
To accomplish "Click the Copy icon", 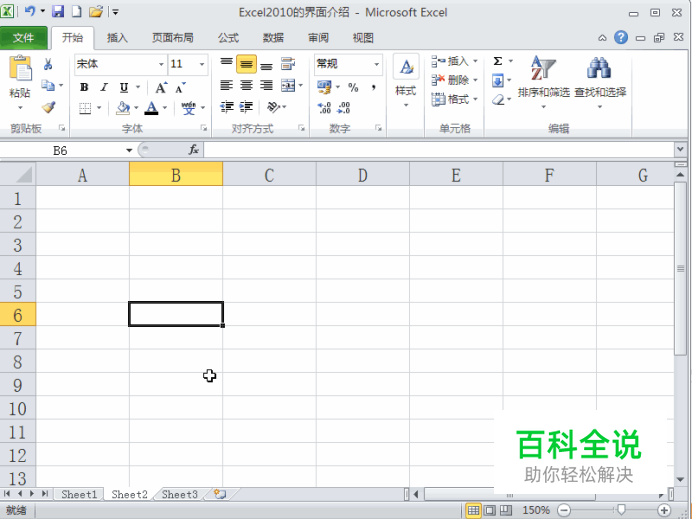I will click(48, 85).
